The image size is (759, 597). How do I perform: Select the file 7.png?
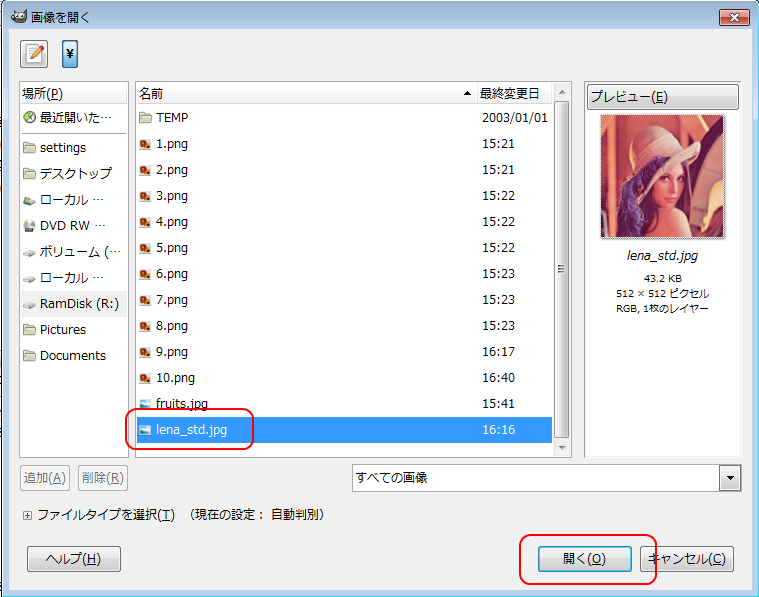coord(344,300)
